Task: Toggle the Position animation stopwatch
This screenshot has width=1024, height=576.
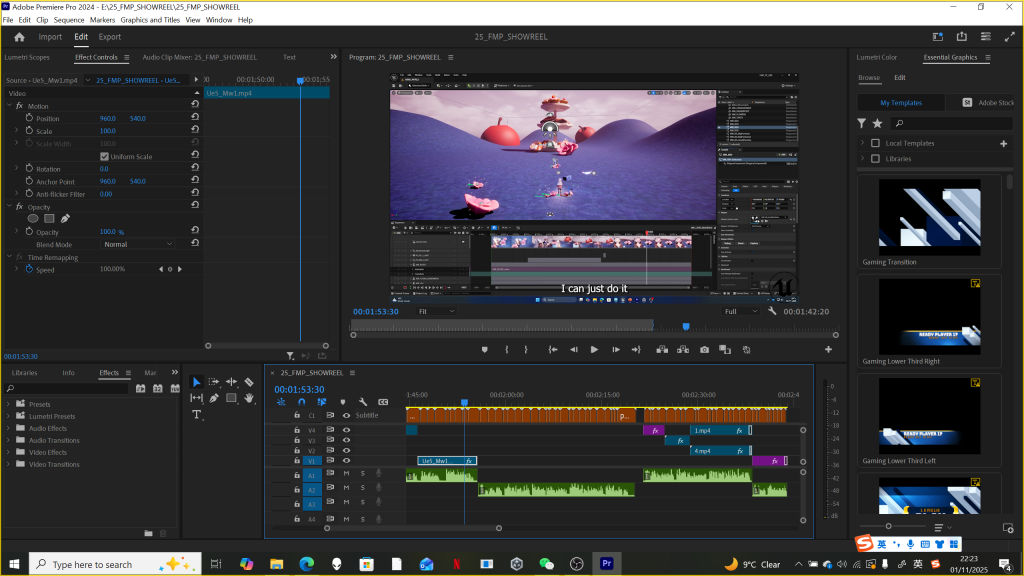Action: click(x=27, y=119)
